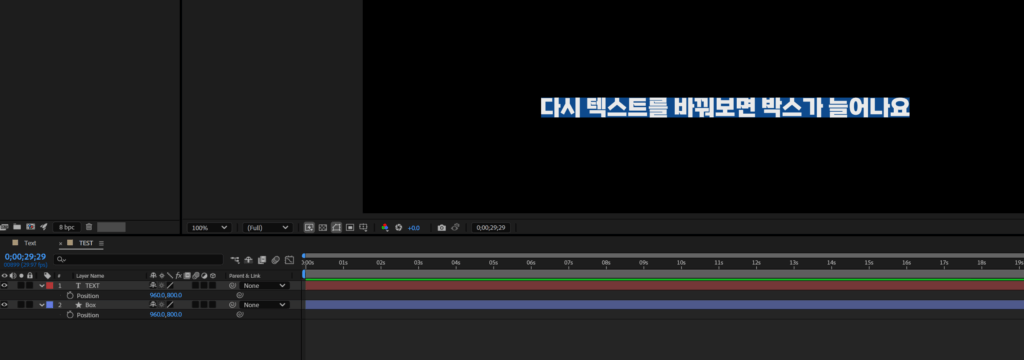This screenshot has width=1024, height=360.
Task: Reset exposure icon in viewer
Action: [x=398, y=227]
